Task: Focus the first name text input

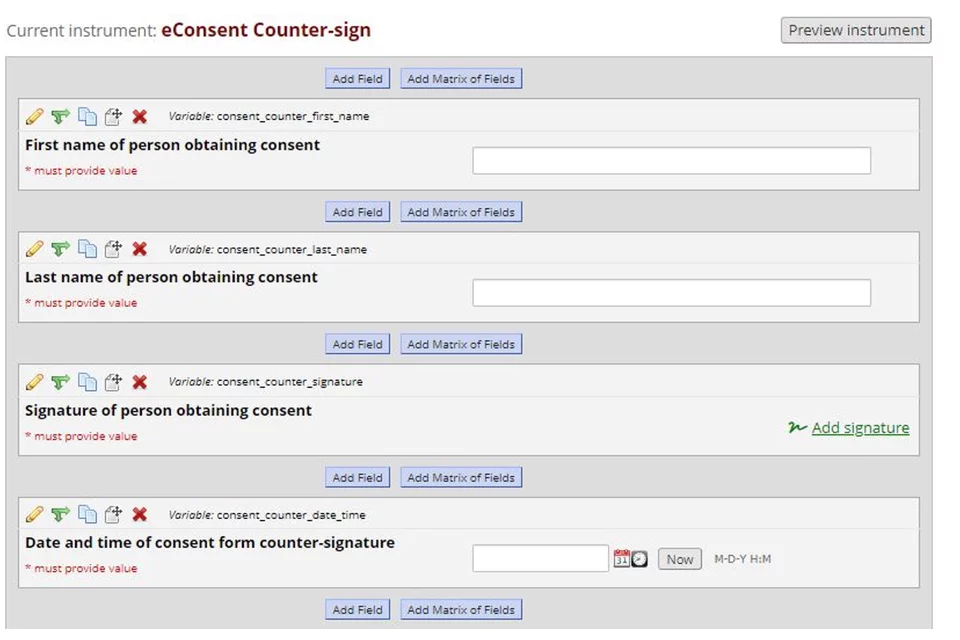Action: coord(672,160)
